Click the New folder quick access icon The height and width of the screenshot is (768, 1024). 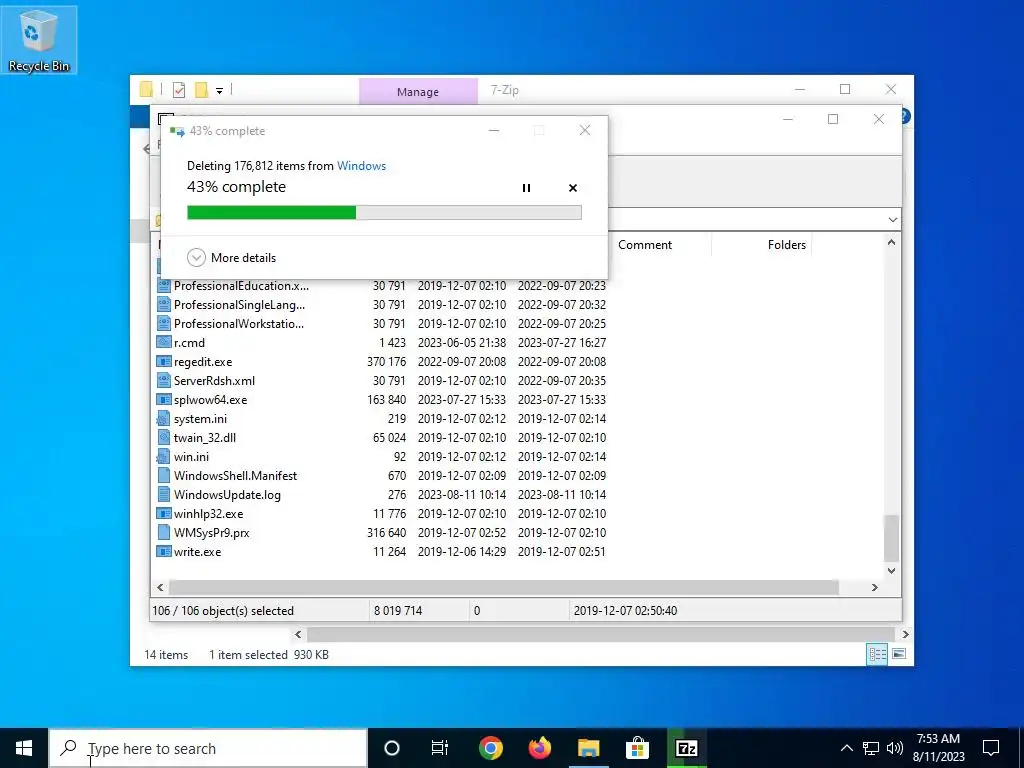click(x=202, y=90)
